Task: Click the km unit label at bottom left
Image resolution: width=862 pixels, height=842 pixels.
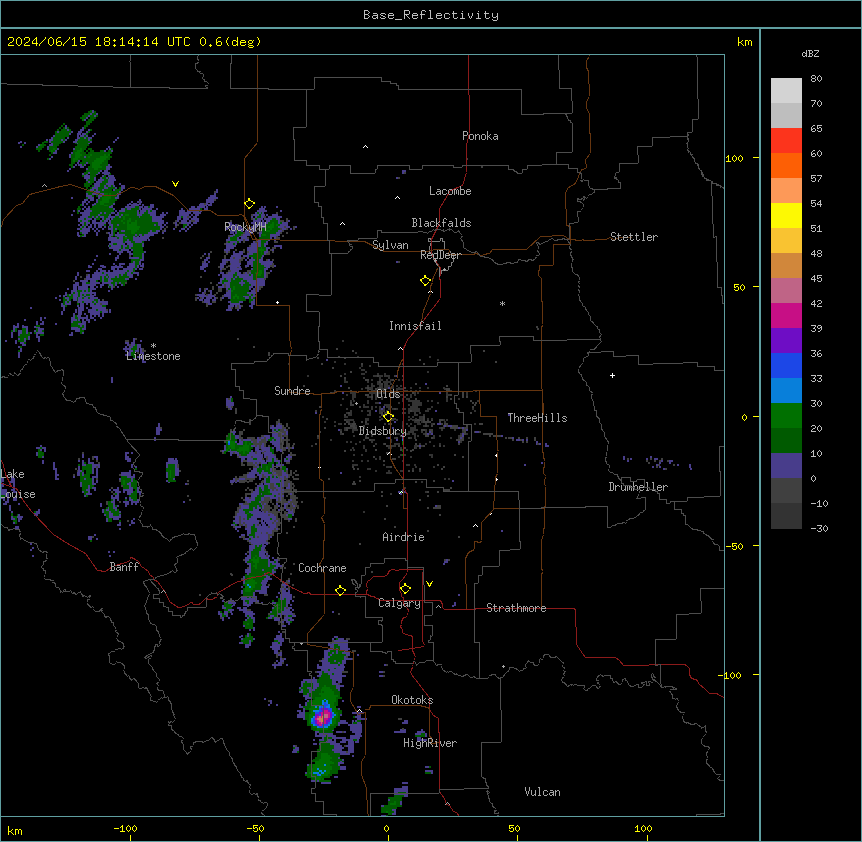Action: [x=15, y=831]
